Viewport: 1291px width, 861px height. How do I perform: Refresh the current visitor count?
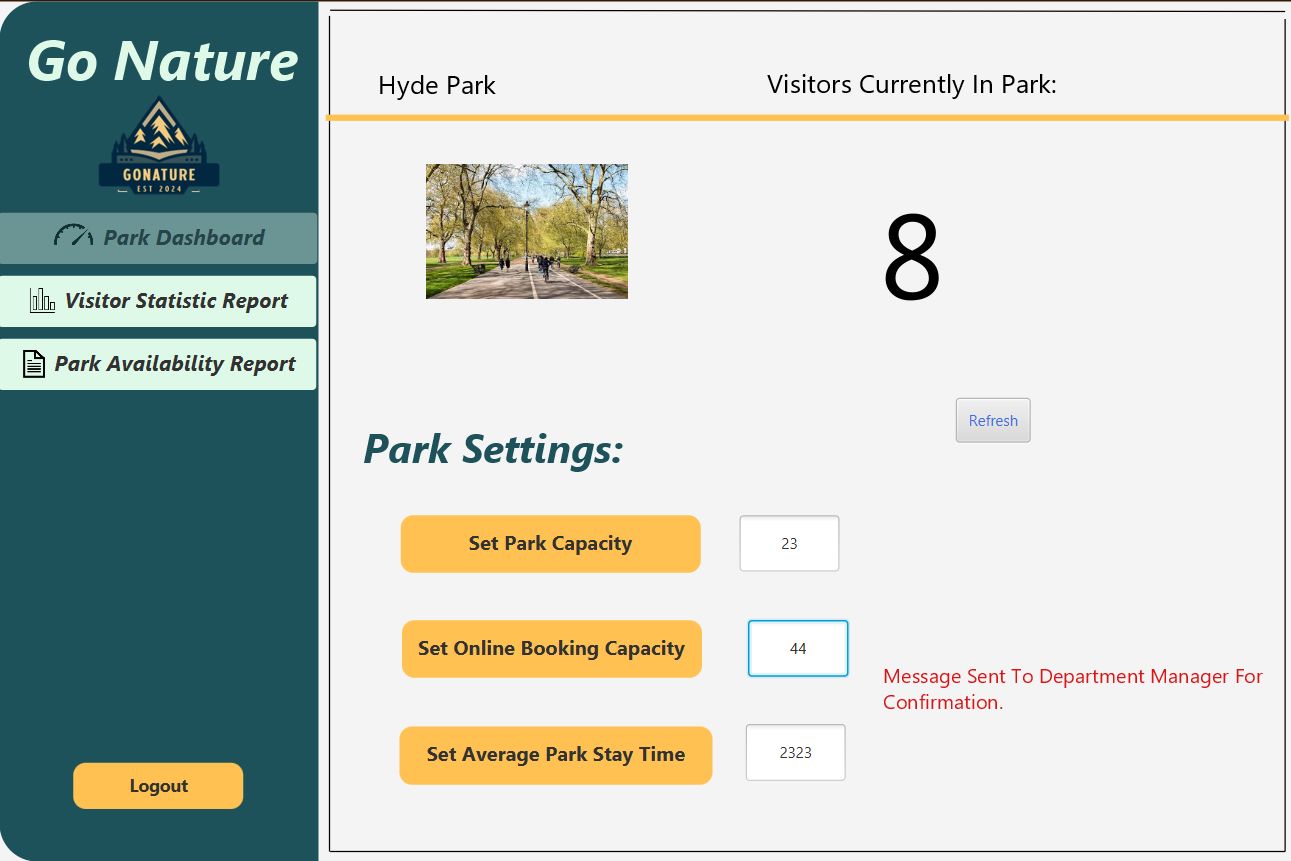tap(993, 420)
